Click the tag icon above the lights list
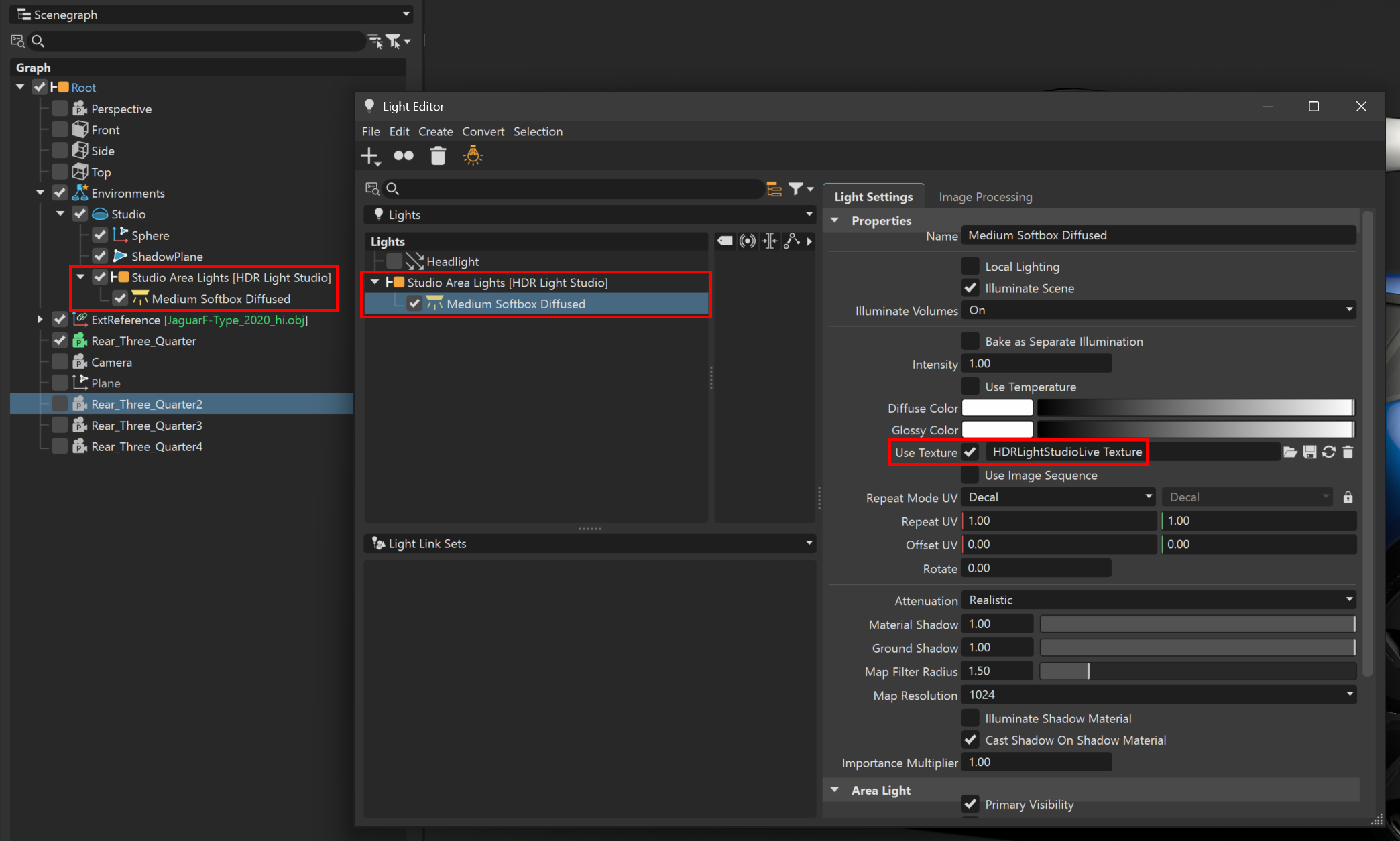Viewport: 1400px width, 841px height. pos(725,241)
